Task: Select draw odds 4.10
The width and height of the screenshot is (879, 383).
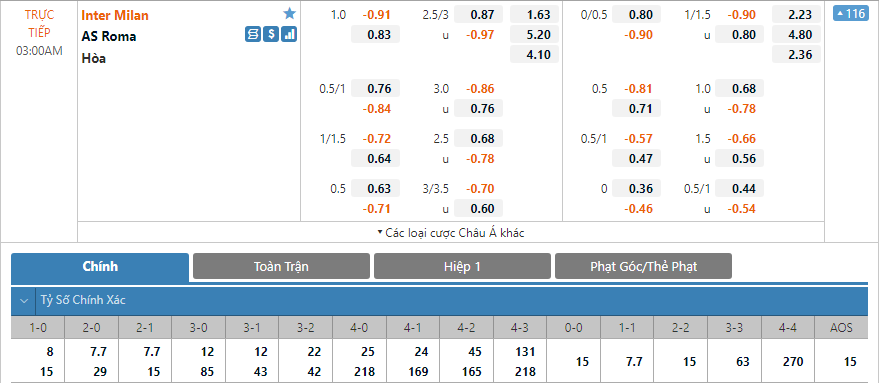Action: click(x=534, y=55)
